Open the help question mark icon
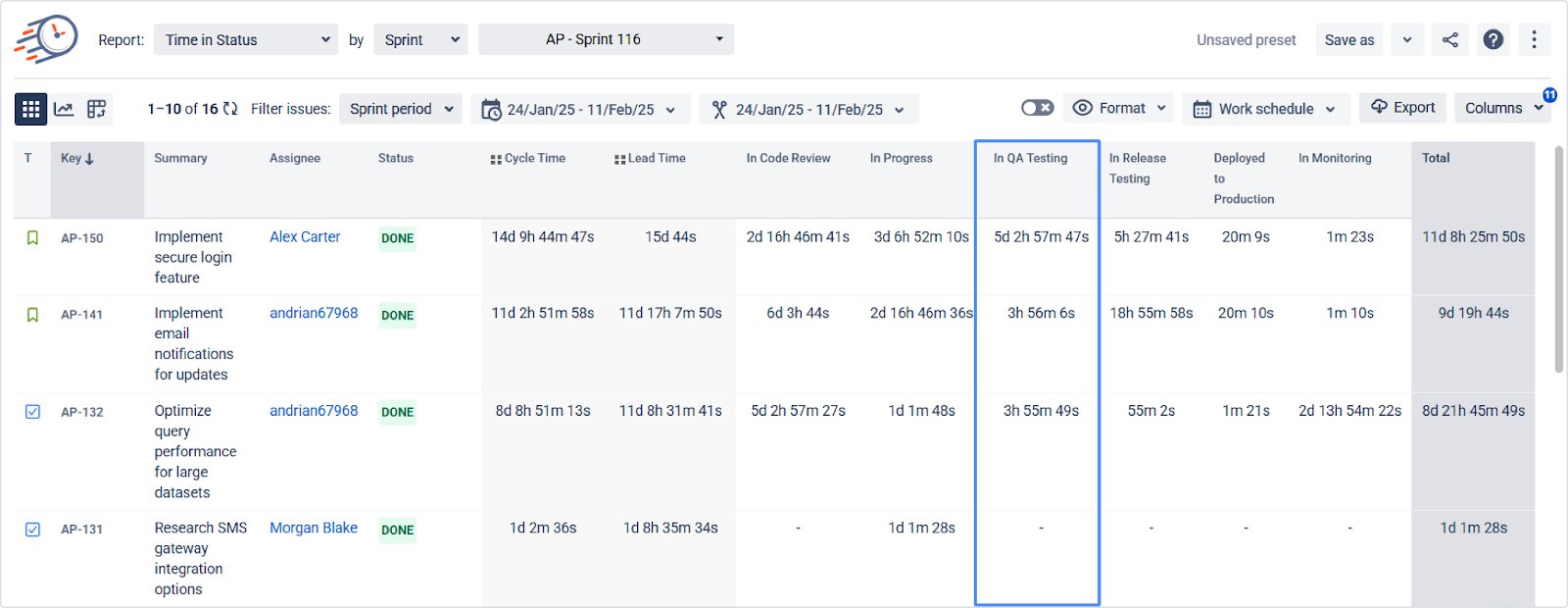This screenshot has width=1568, height=608. point(1494,40)
